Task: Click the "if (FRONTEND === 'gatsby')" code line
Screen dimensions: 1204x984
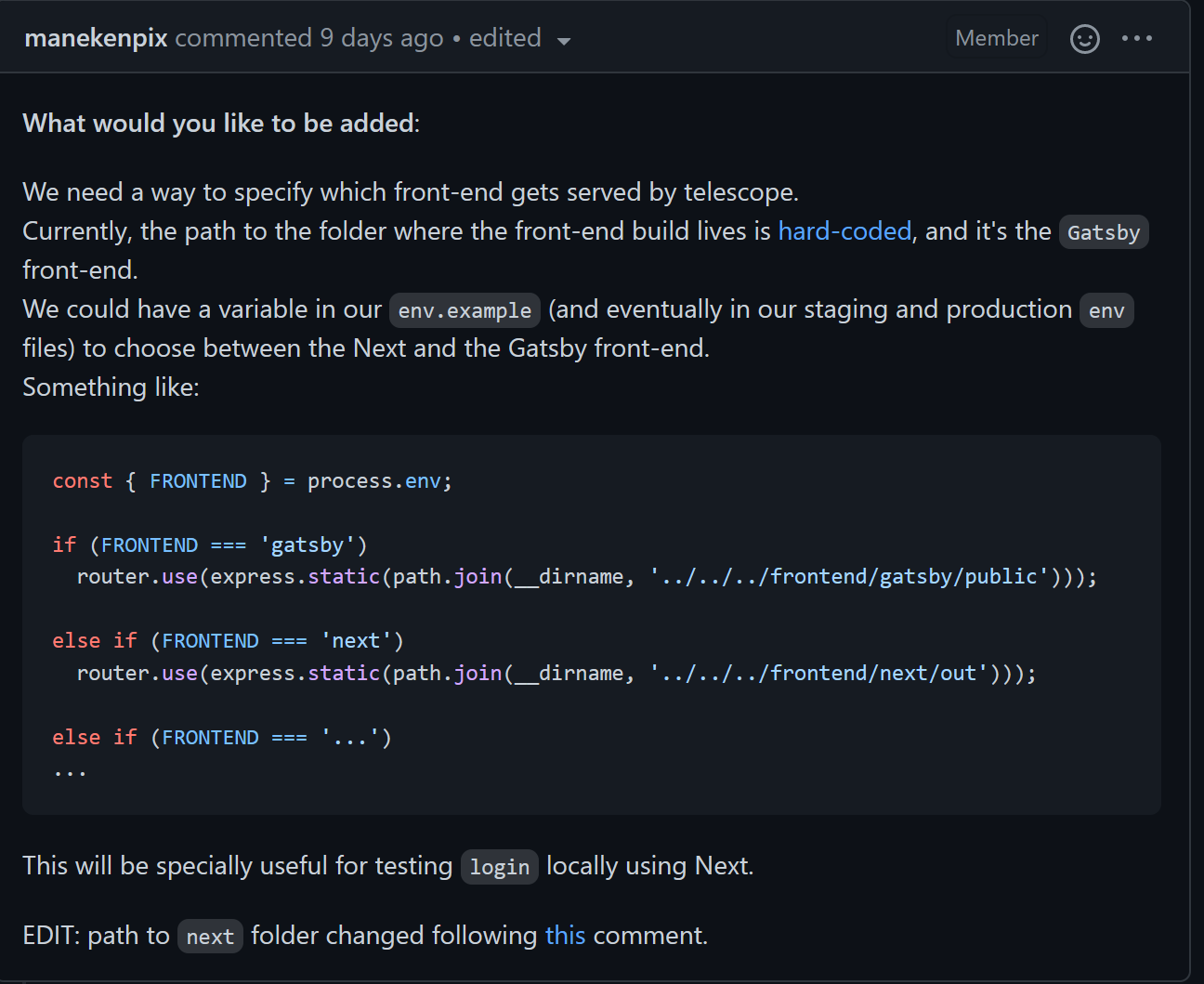Action: 210,544
